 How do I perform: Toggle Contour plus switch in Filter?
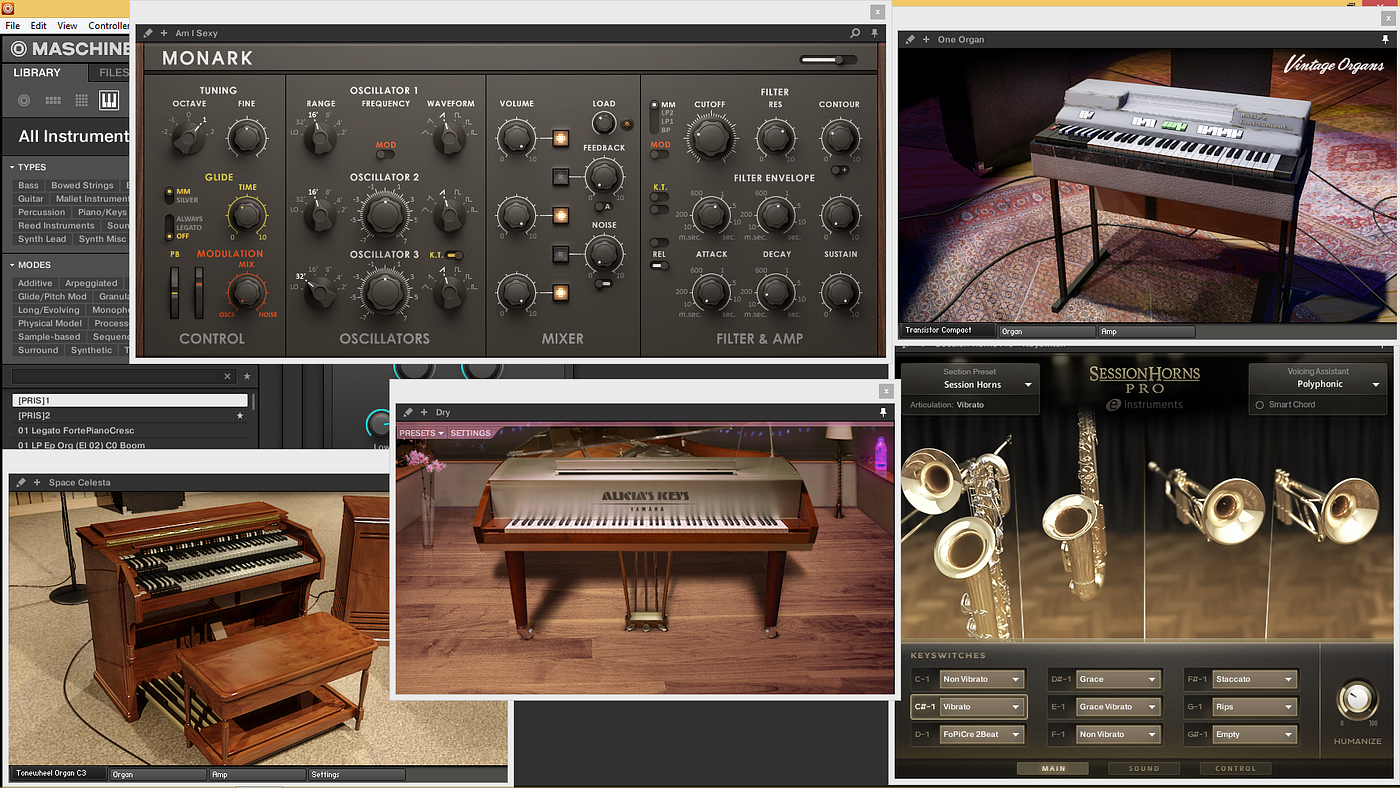[x=840, y=170]
